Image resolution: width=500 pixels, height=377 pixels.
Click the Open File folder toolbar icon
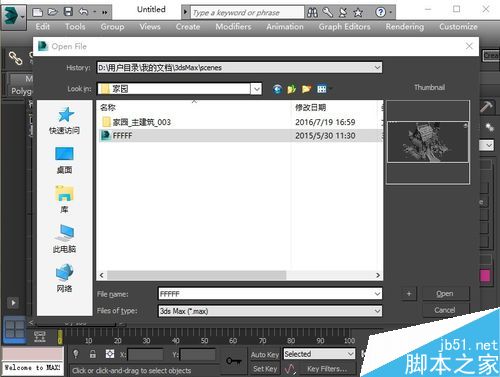pyautogui.click(x=52, y=12)
